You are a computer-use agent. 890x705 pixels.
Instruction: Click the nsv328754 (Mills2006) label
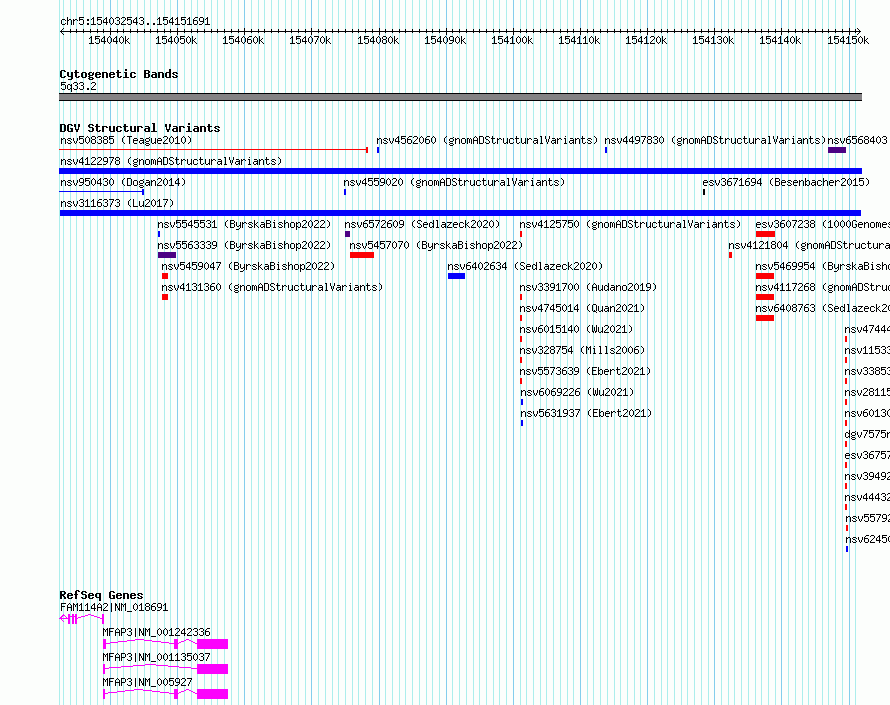[582, 350]
